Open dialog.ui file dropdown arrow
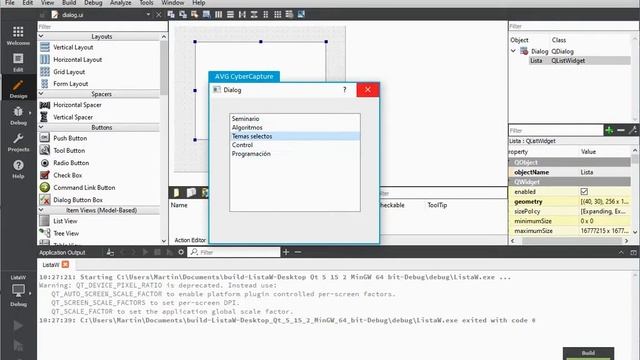The width and height of the screenshot is (640, 360). [x=148, y=15]
